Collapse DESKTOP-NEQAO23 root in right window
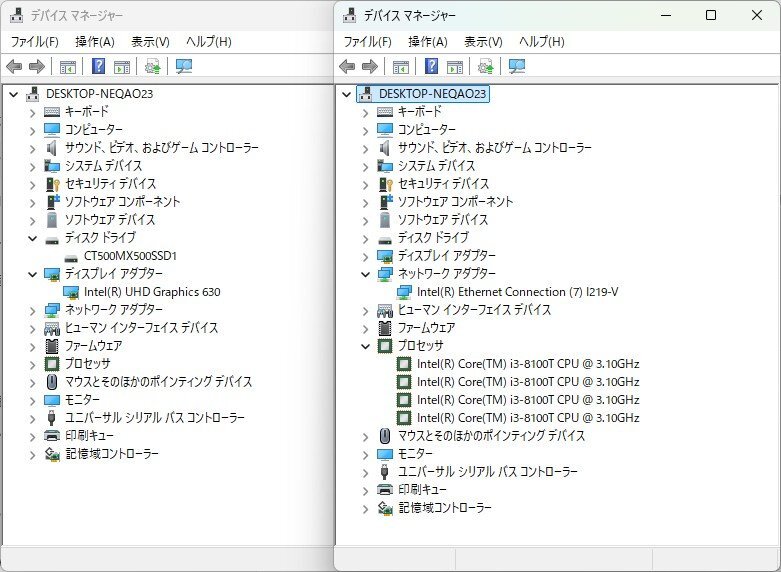Image resolution: width=781 pixels, height=572 pixels. 346,94
